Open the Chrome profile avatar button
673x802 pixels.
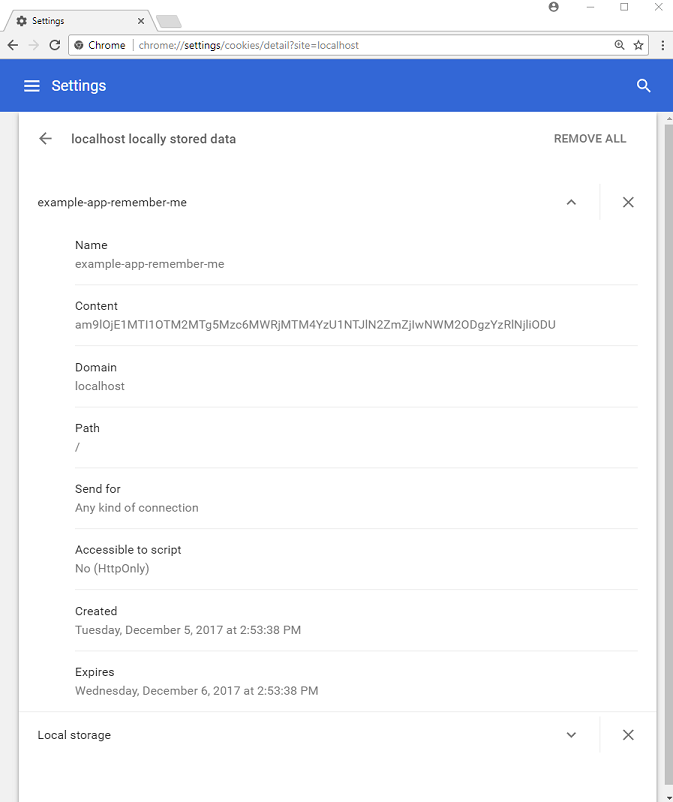pyautogui.click(x=554, y=7)
